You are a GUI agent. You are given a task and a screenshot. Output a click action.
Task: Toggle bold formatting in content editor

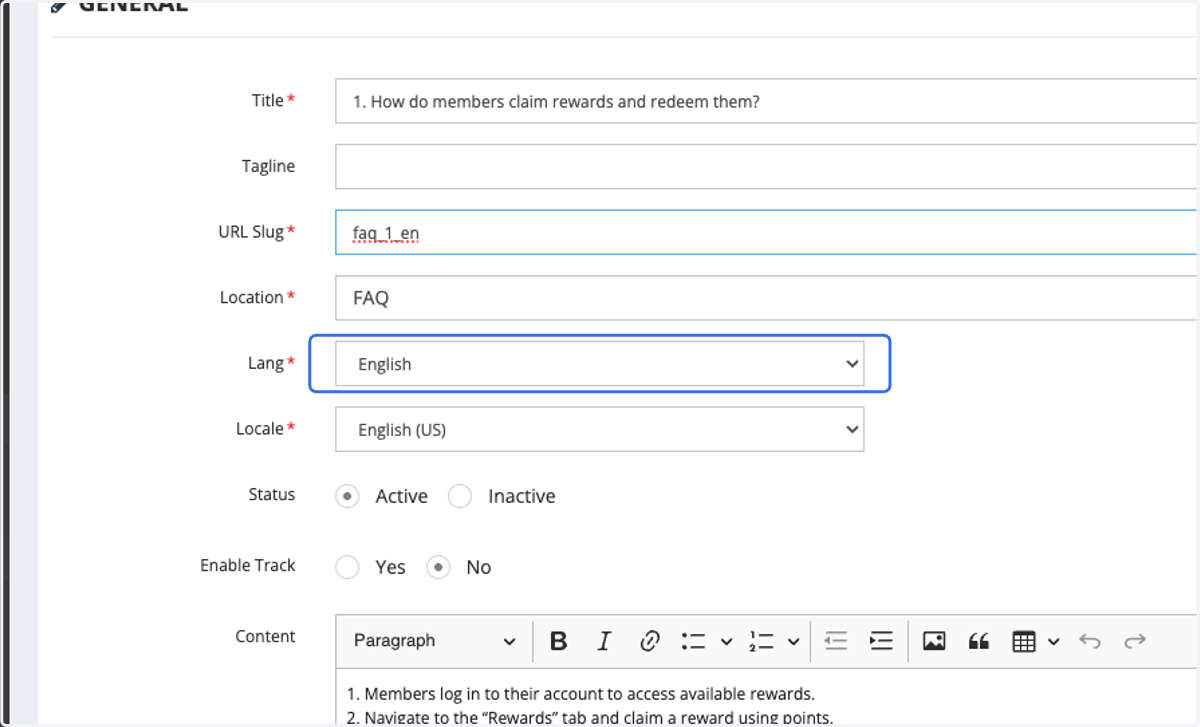[x=559, y=642]
